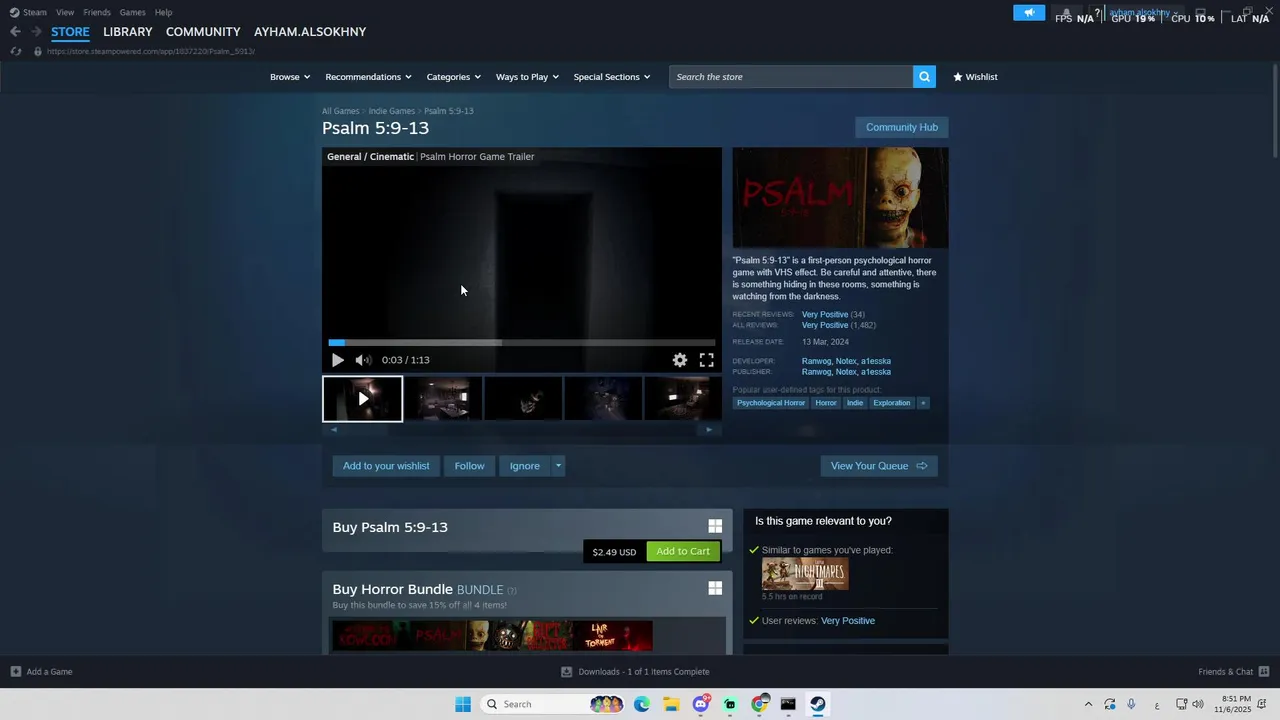Open trailer video settings gear

click(680, 360)
